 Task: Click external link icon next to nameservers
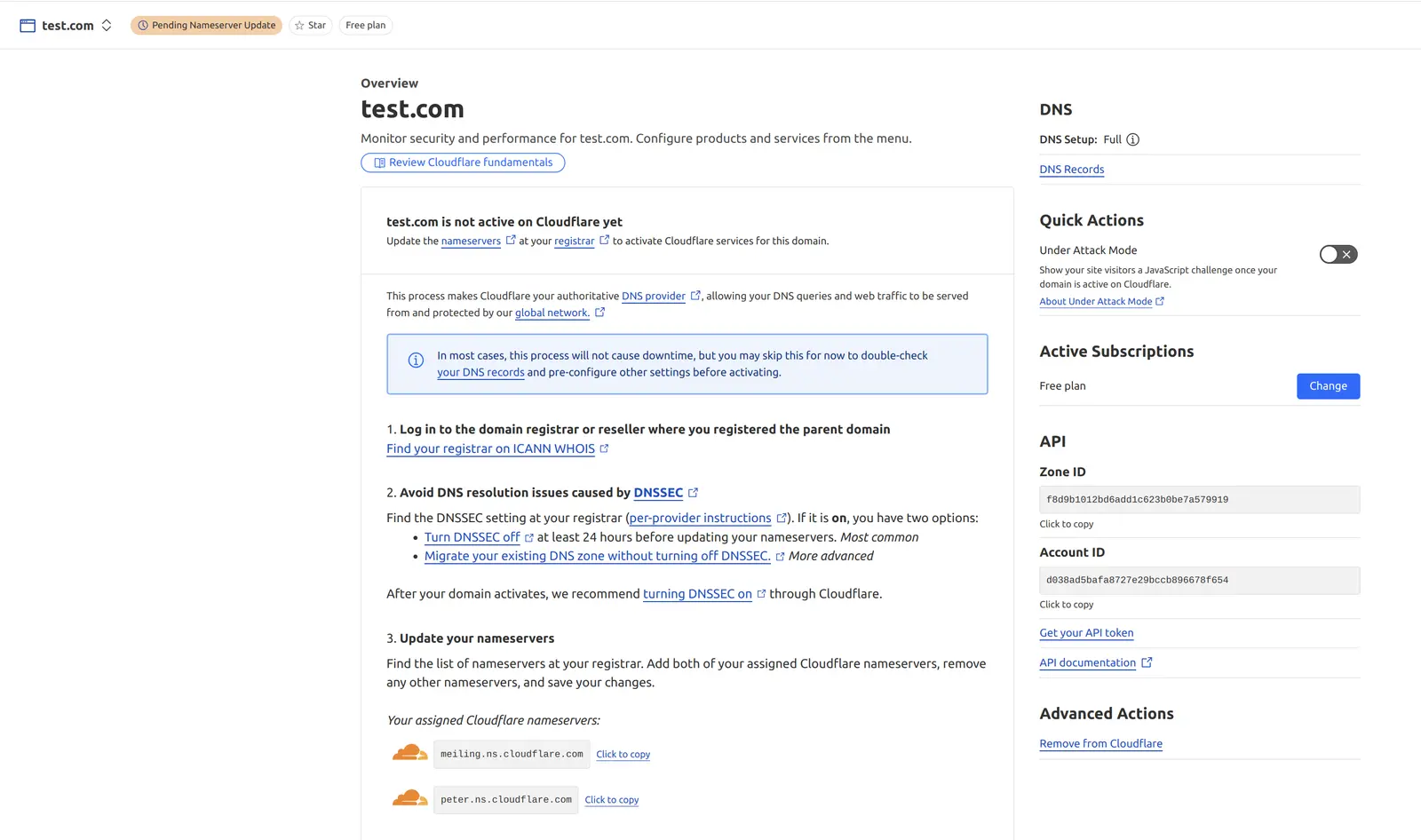511,240
